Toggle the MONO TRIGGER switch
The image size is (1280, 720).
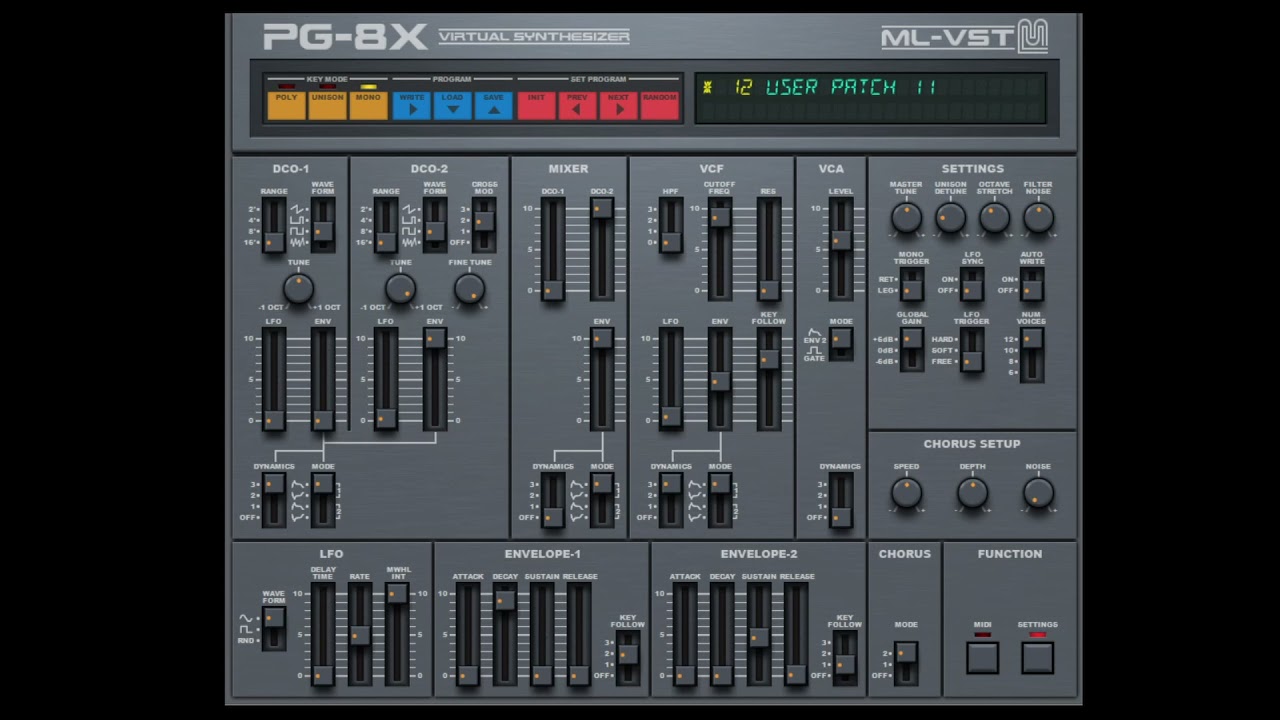tap(911, 285)
